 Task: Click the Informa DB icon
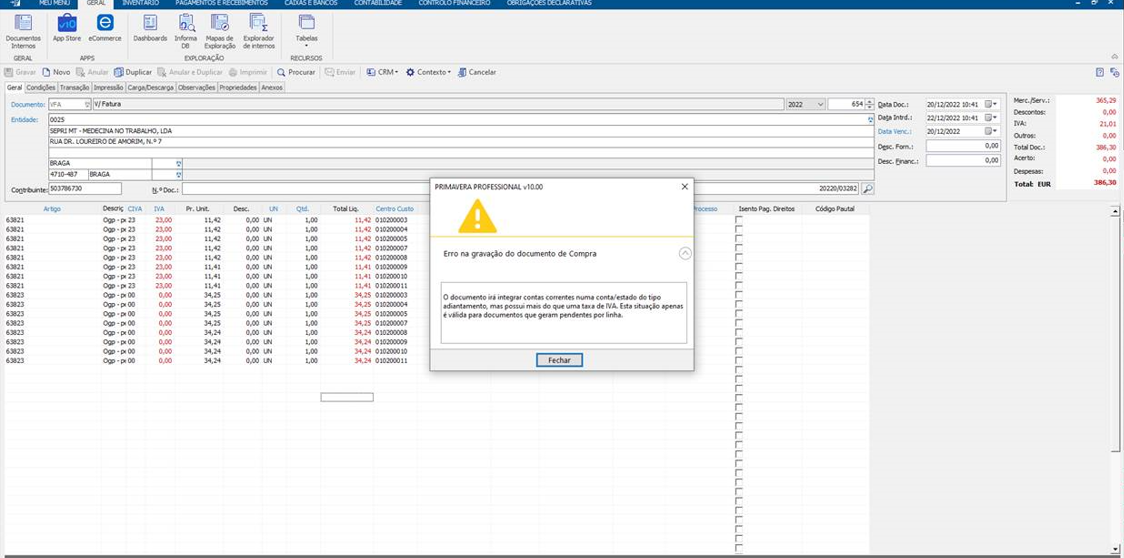pos(186,29)
